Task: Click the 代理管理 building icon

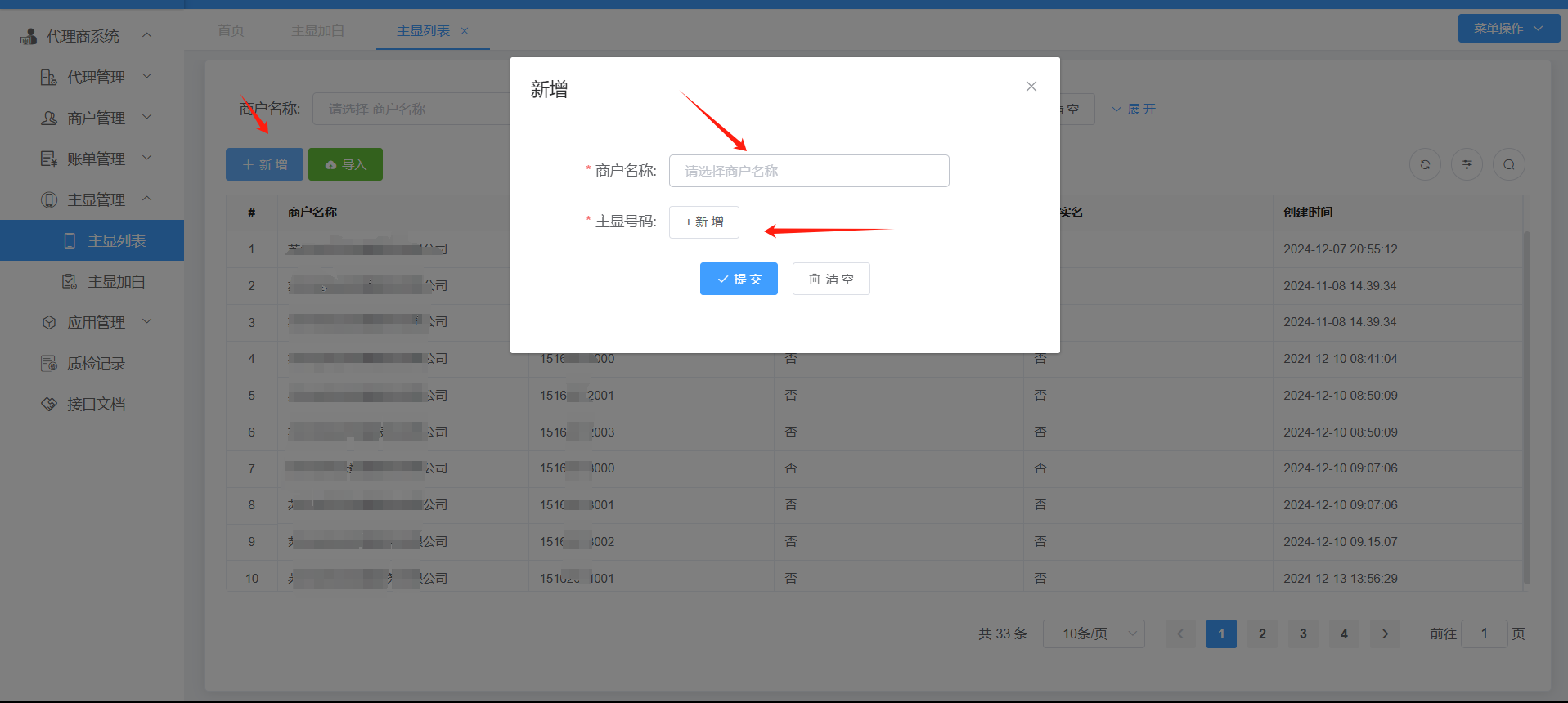Action: (49, 77)
